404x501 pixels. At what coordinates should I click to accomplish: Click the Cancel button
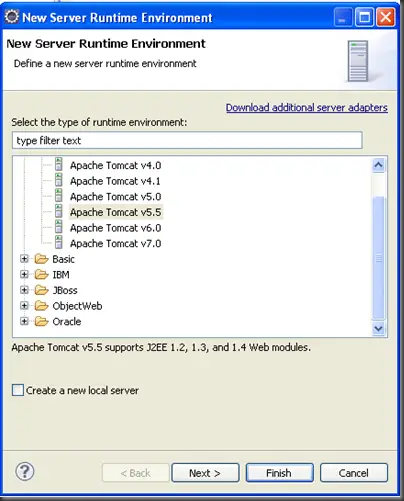(x=354, y=473)
